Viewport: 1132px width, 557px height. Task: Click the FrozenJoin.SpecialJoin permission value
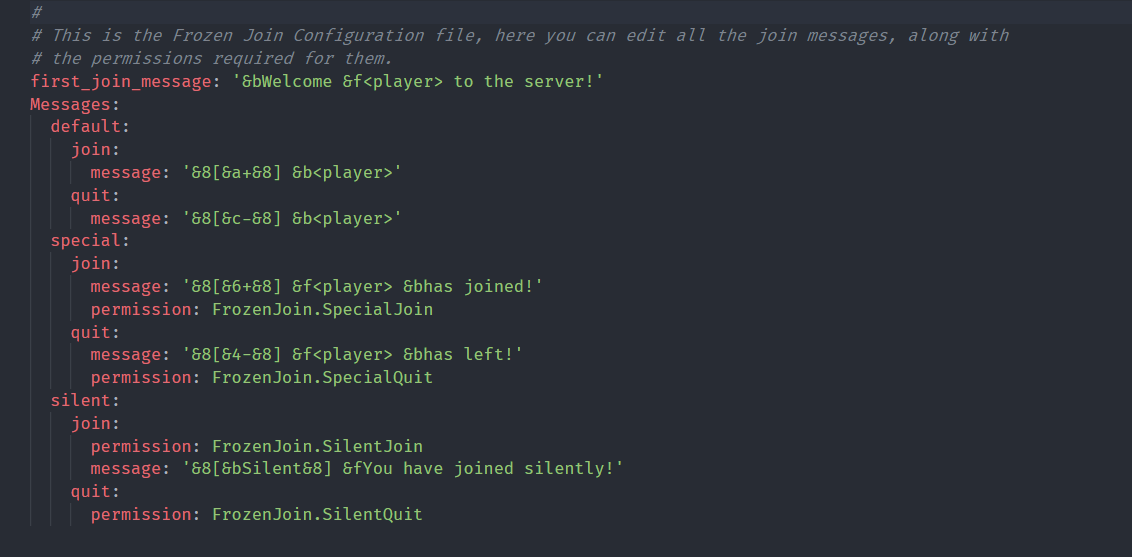[322, 310]
